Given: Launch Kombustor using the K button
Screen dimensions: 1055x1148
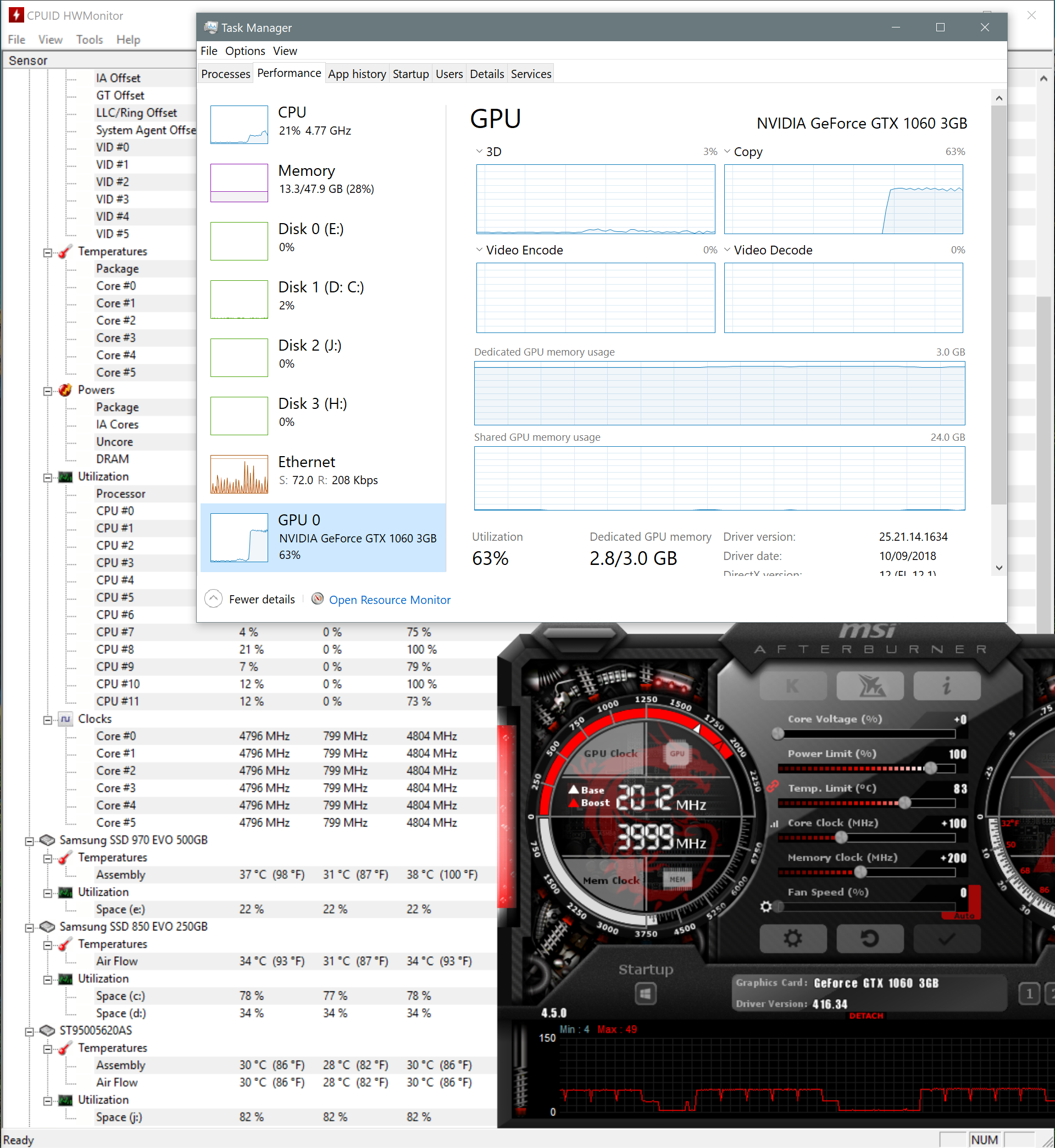Looking at the screenshot, I should click(793, 686).
